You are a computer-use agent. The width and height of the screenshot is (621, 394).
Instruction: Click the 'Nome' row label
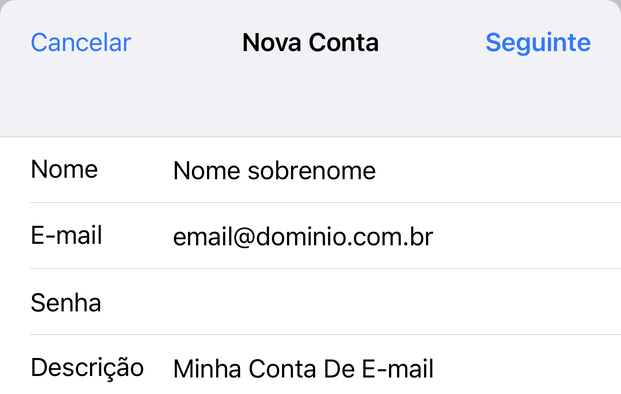click(64, 169)
